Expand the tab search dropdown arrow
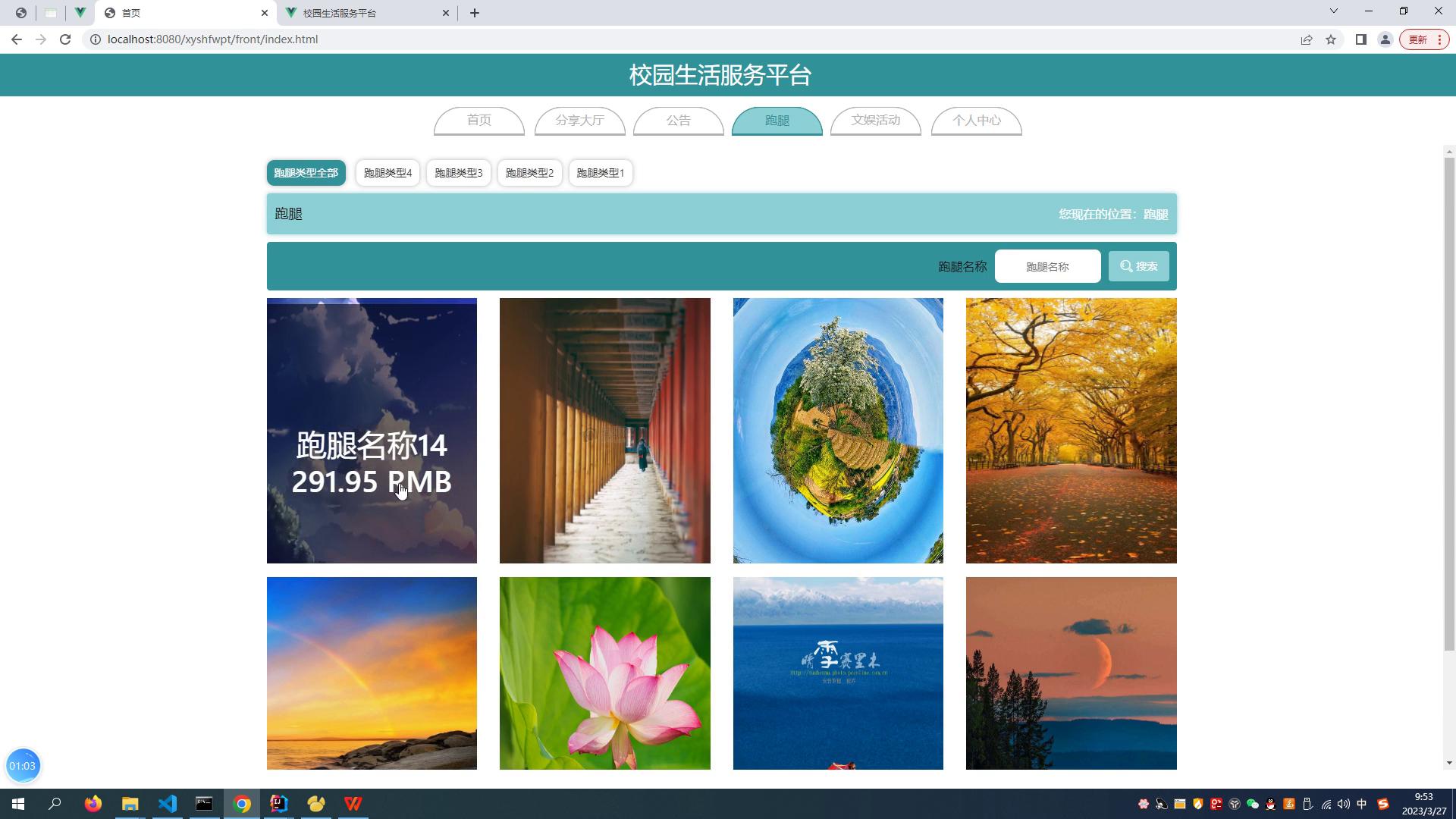 (1334, 11)
